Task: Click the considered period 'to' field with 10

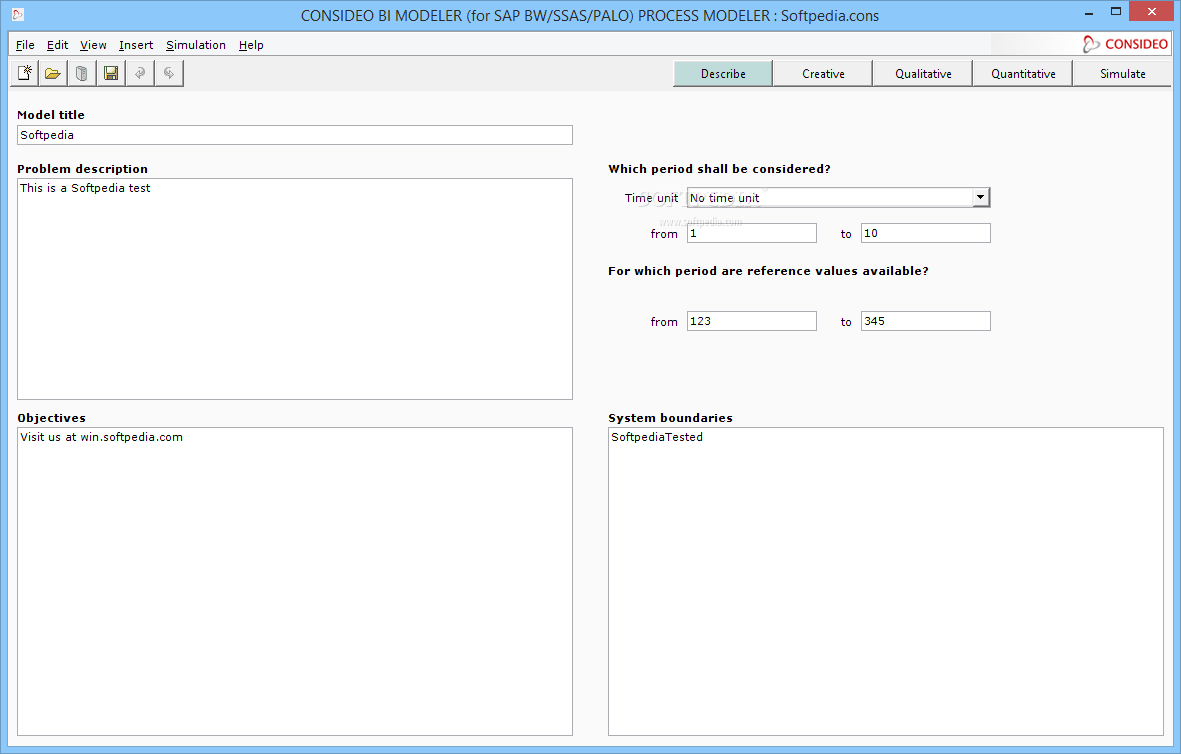Action: [926, 234]
